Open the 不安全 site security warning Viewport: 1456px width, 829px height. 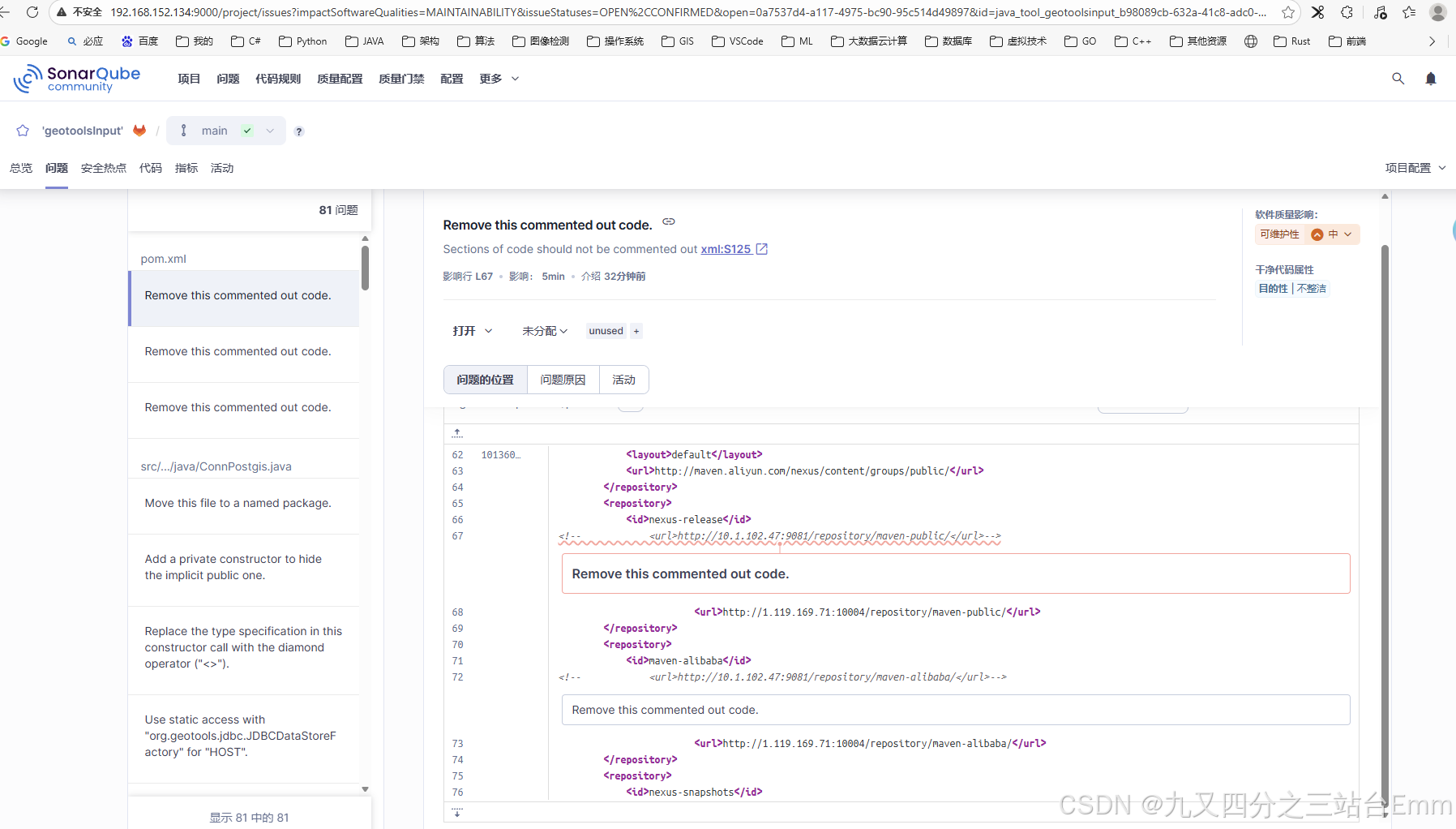79,12
